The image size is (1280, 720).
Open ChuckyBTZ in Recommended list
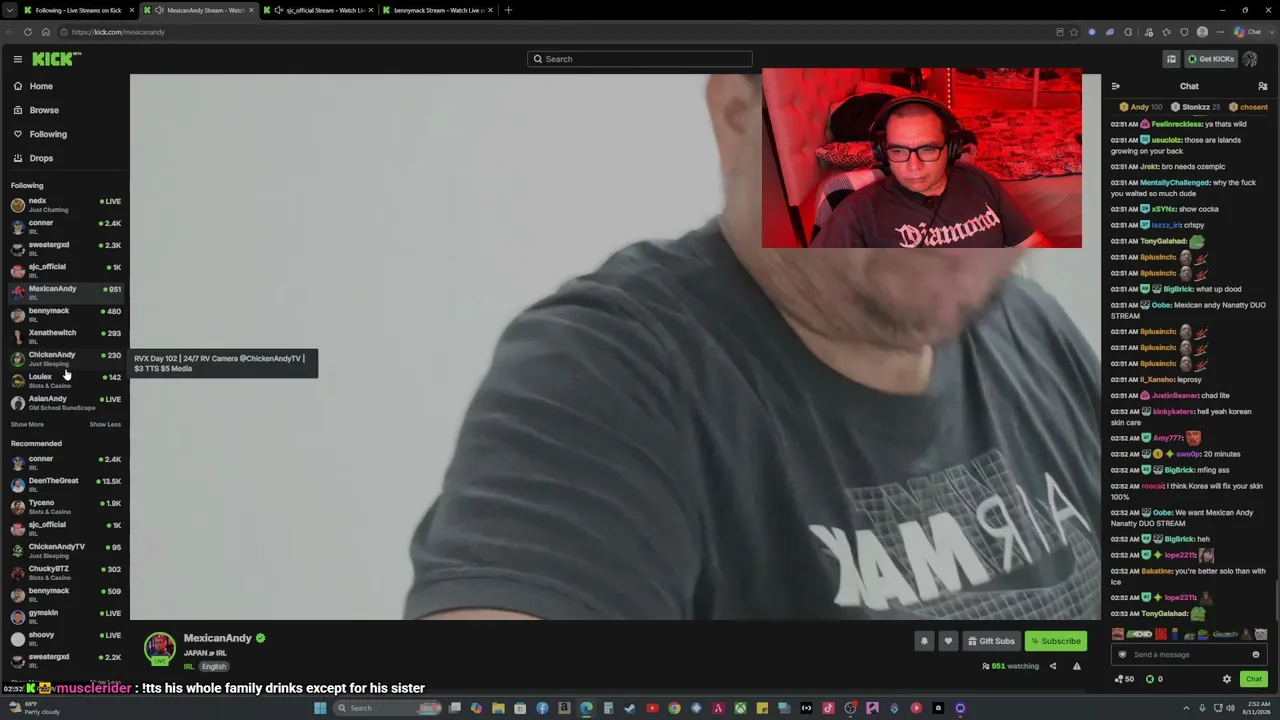point(66,573)
